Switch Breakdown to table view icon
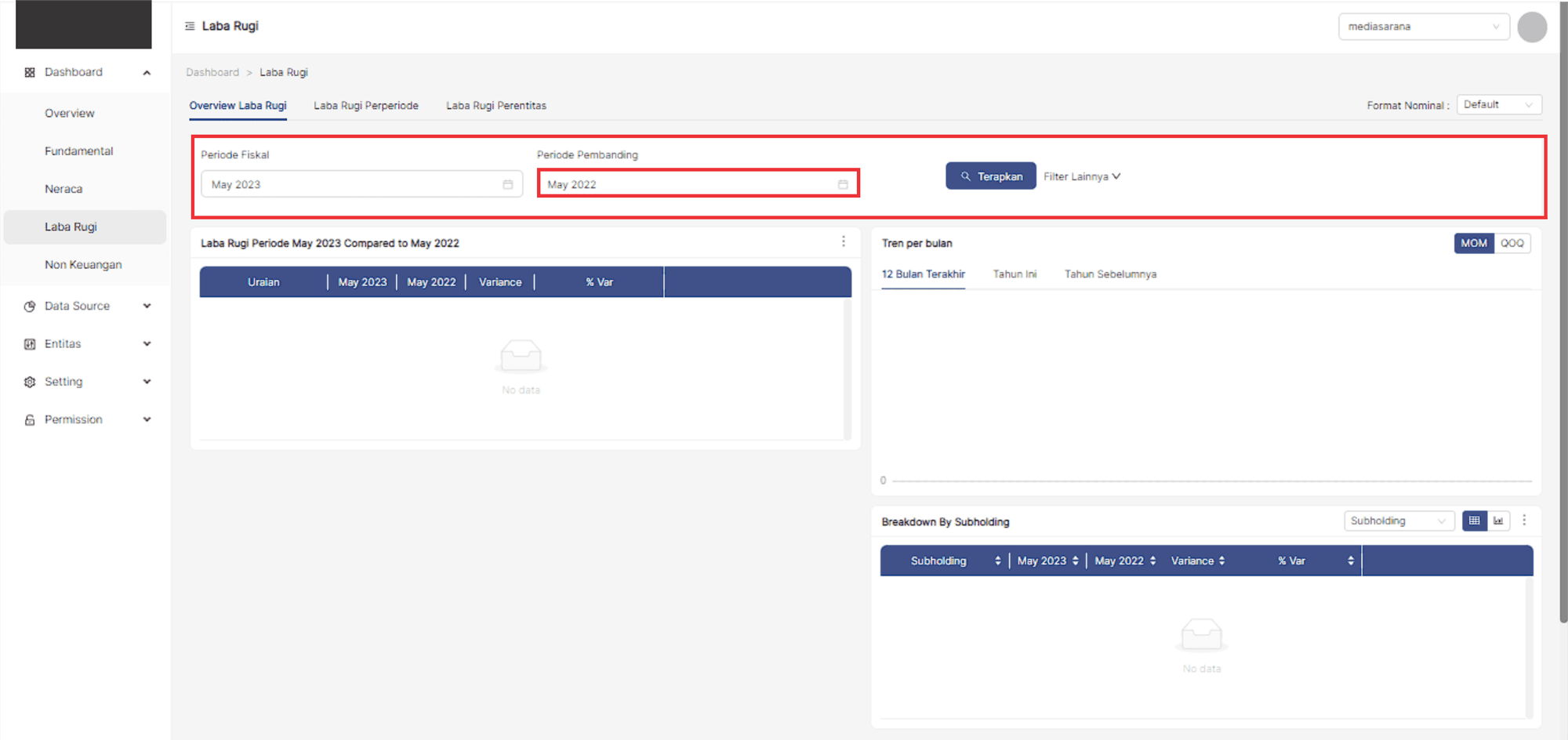 (1474, 521)
